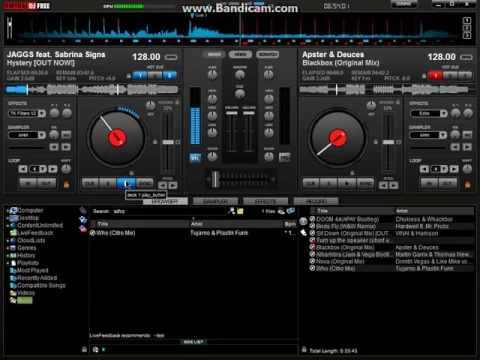Sync the right deck tempo

click(365, 184)
